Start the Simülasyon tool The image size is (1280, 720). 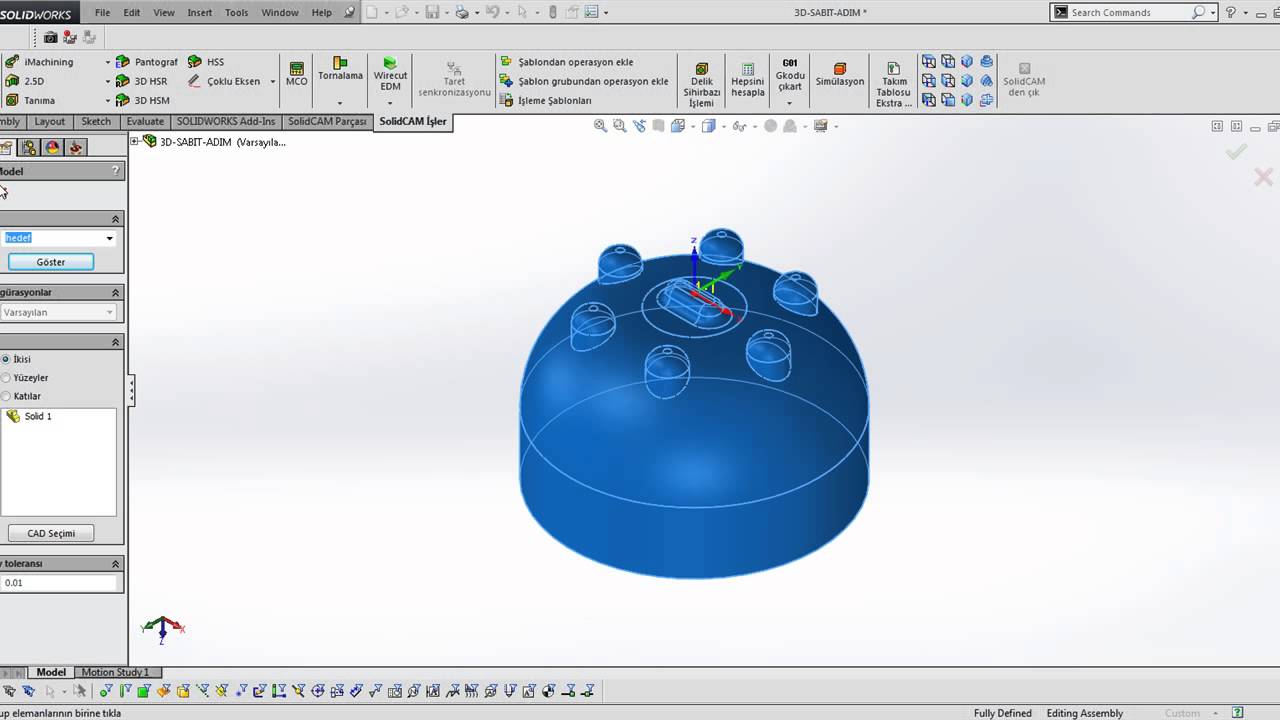840,75
